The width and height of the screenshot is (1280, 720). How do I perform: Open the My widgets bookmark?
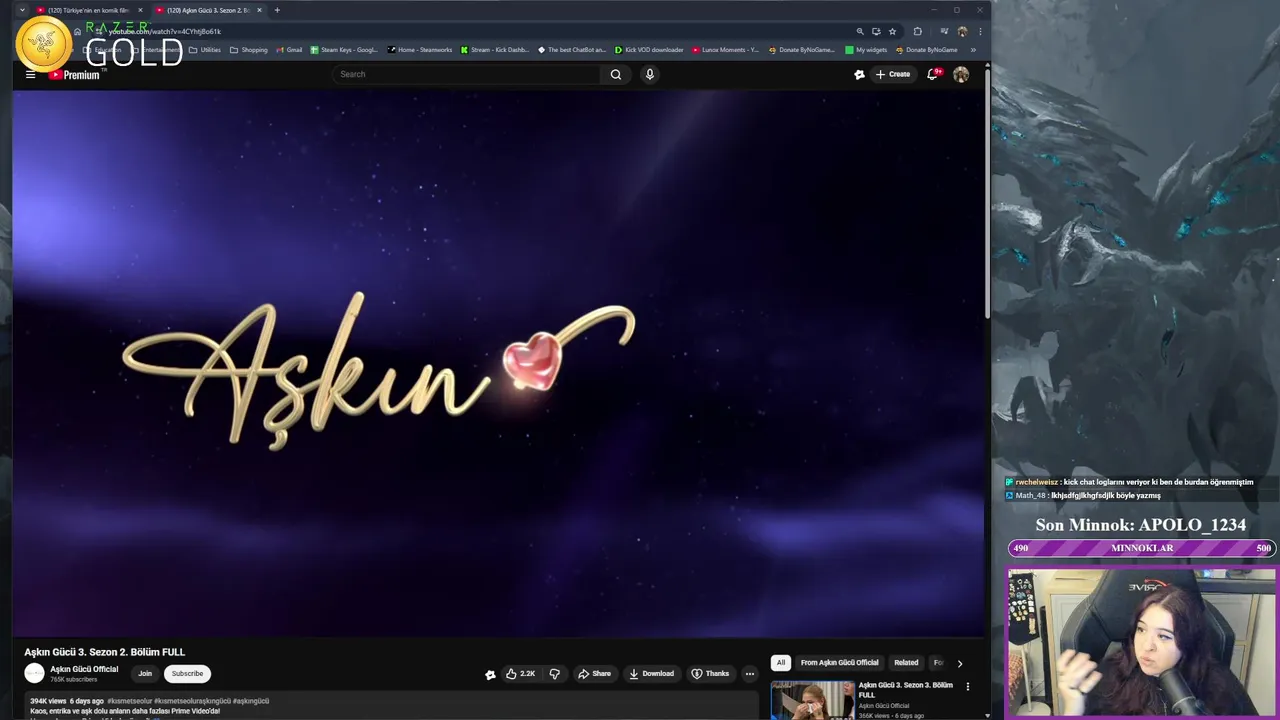coord(866,50)
